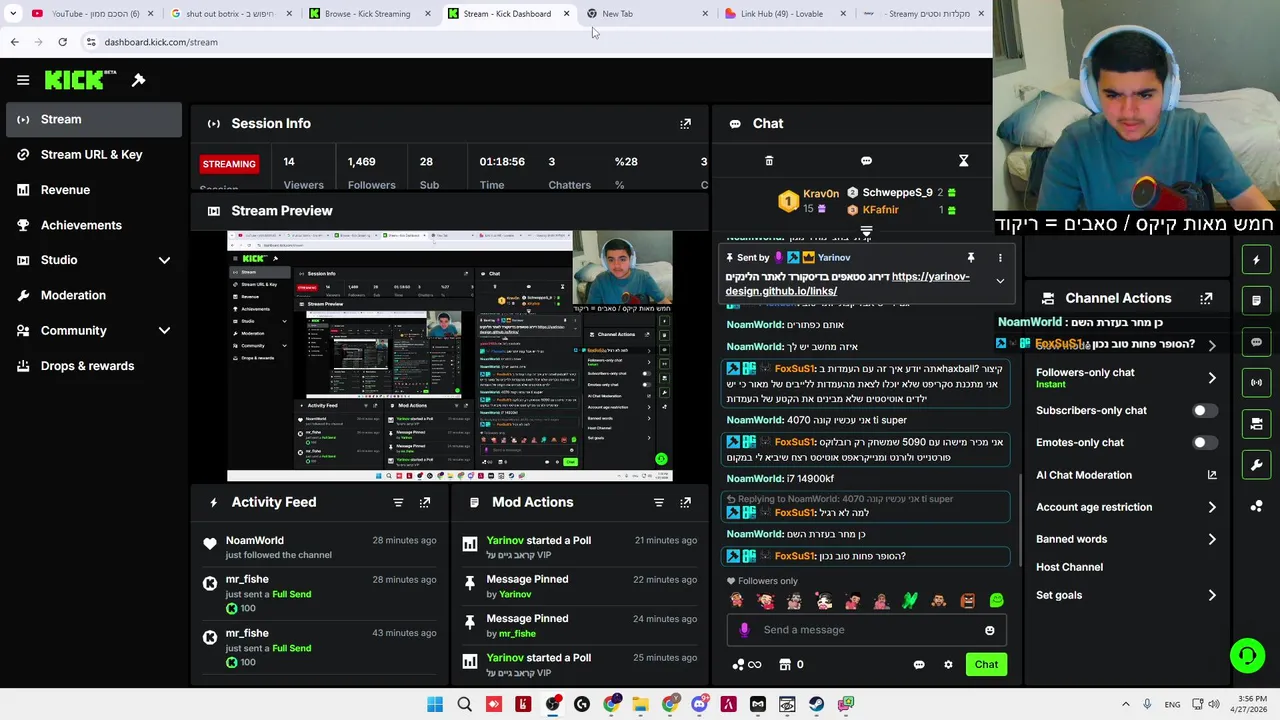Switch to Browse - Kick Streaming browser tab
The image size is (1280, 720).
367,14
